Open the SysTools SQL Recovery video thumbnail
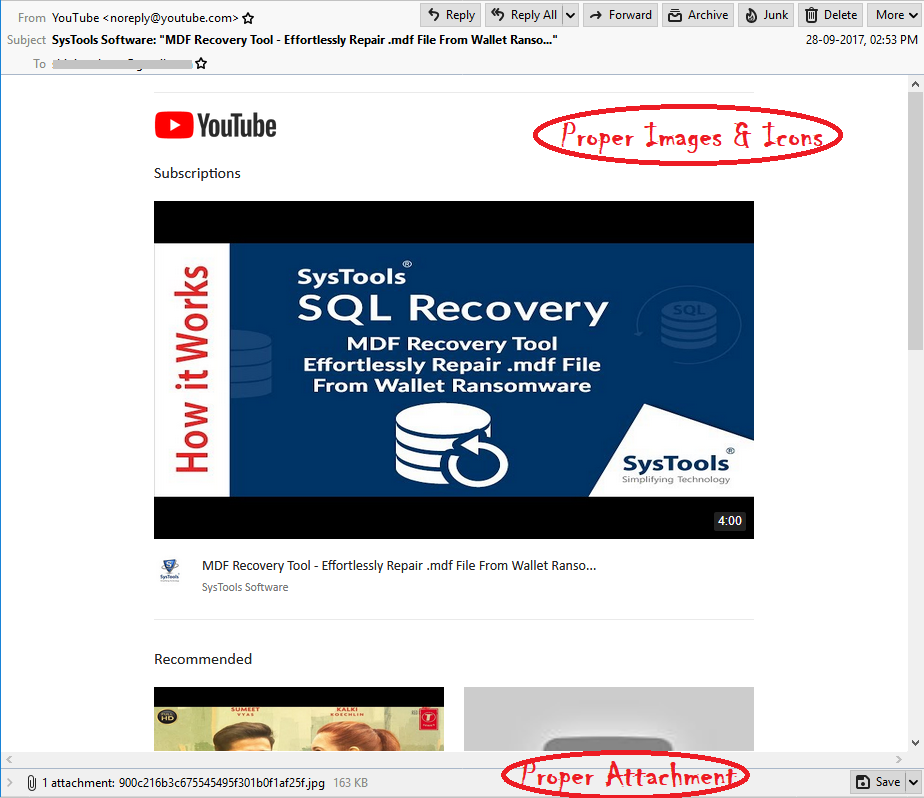Screen dimensions: 924x798 tap(454, 370)
